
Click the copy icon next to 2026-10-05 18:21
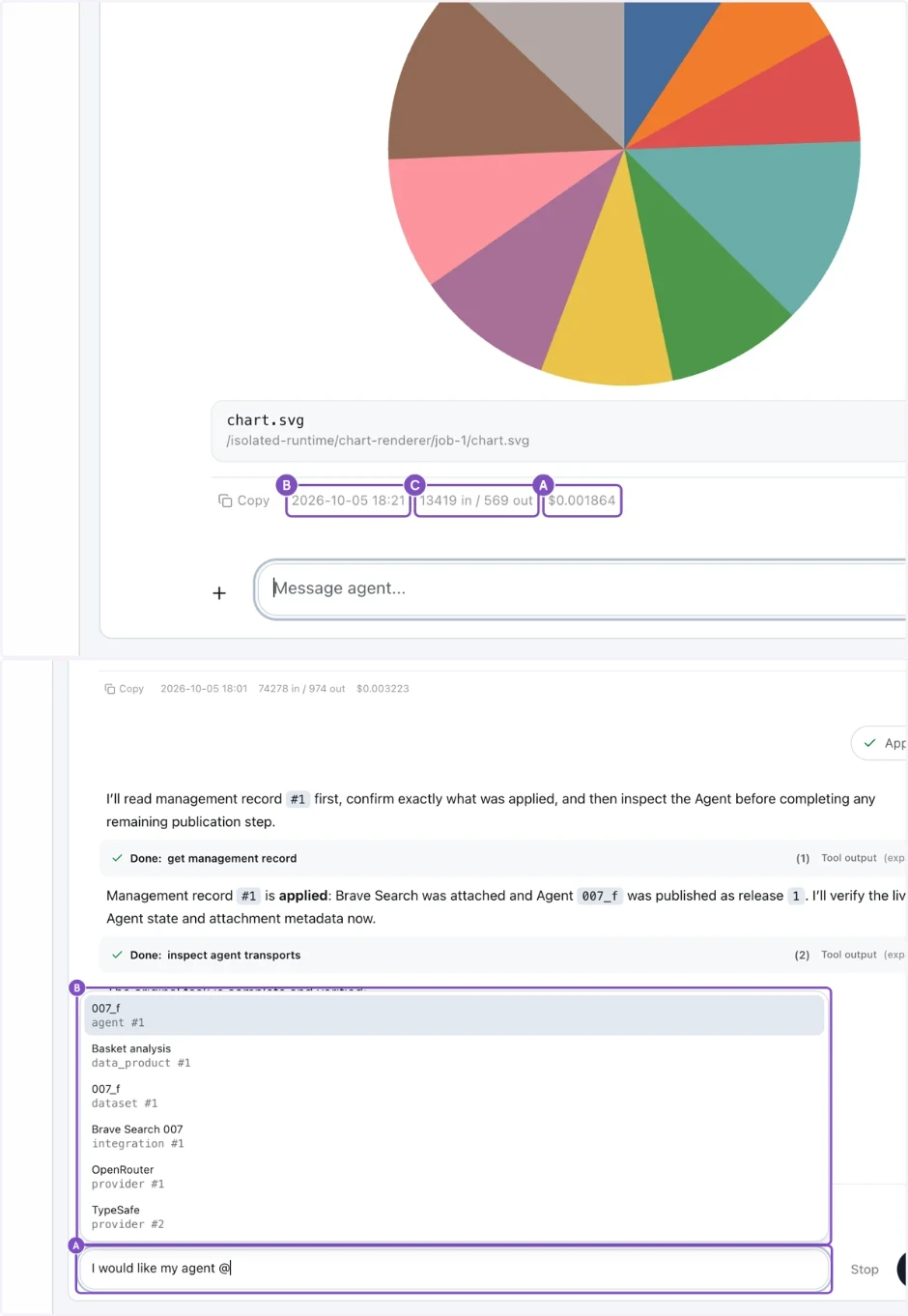(225, 501)
